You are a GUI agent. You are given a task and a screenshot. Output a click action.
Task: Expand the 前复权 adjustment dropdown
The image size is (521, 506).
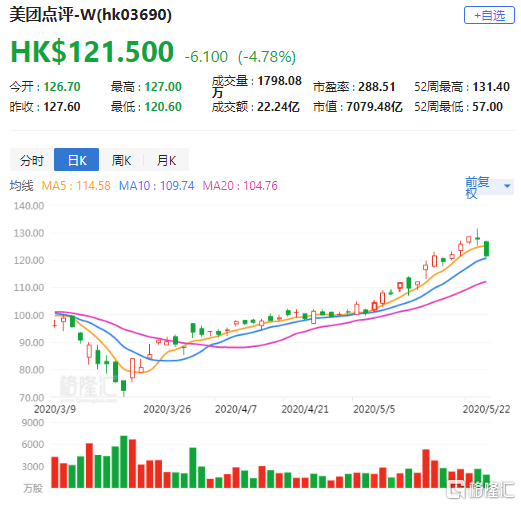tap(489, 187)
